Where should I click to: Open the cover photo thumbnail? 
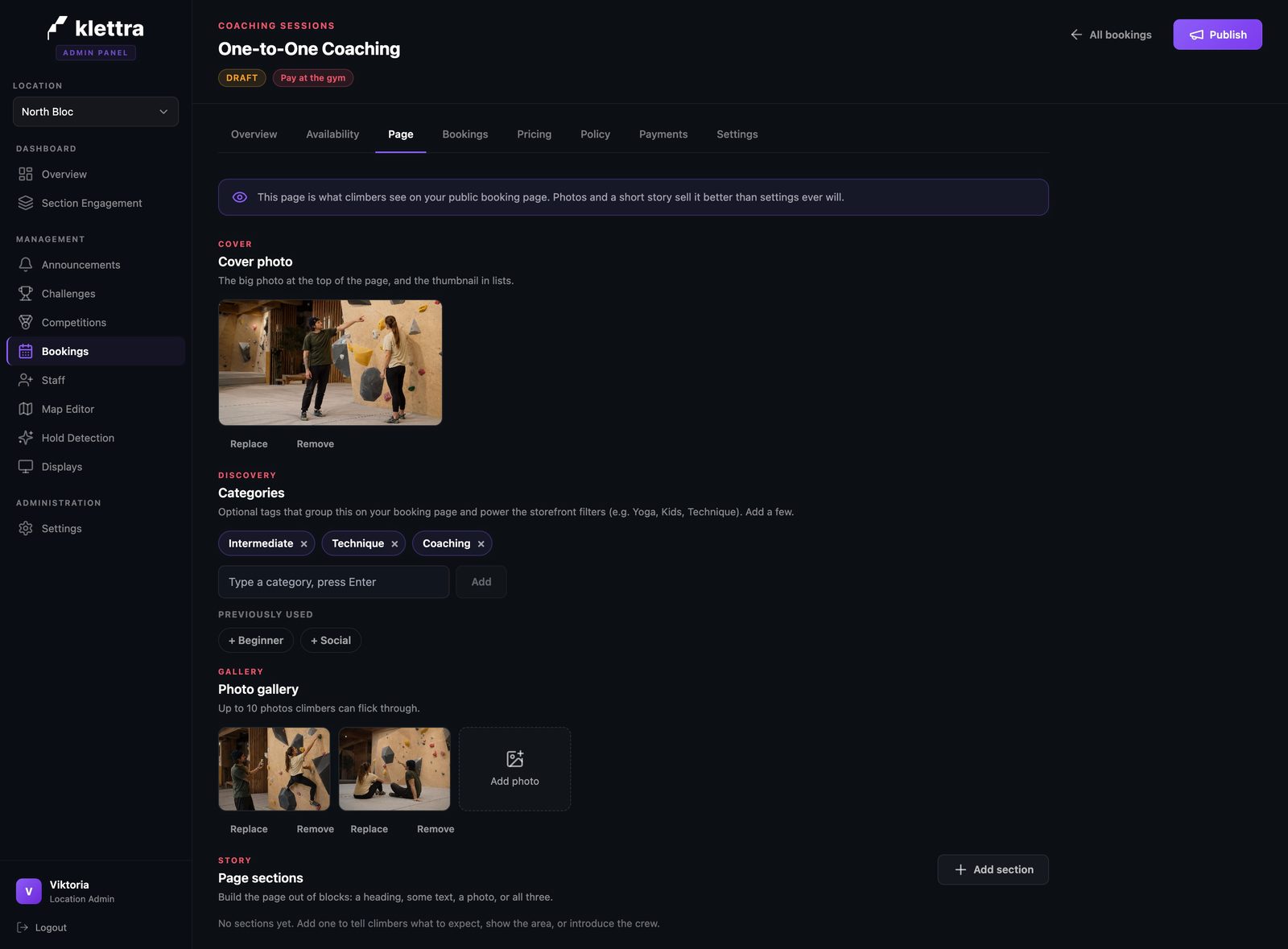pyautogui.click(x=330, y=363)
